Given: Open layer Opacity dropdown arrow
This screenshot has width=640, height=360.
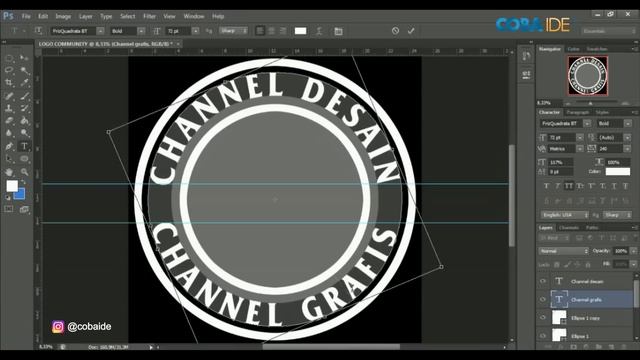Looking at the screenshot, I should pos(634,251).
